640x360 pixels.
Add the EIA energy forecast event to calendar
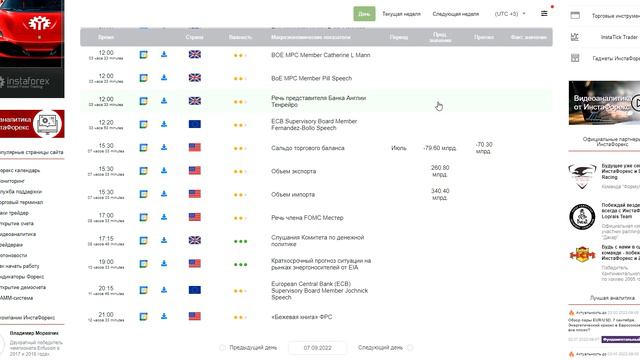click(143, 264)
